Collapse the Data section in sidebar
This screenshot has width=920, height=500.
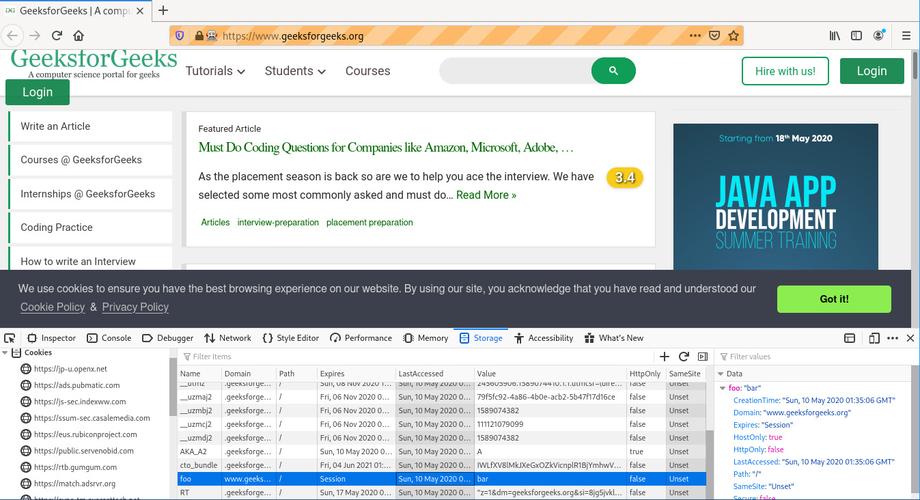pos(721,374)
